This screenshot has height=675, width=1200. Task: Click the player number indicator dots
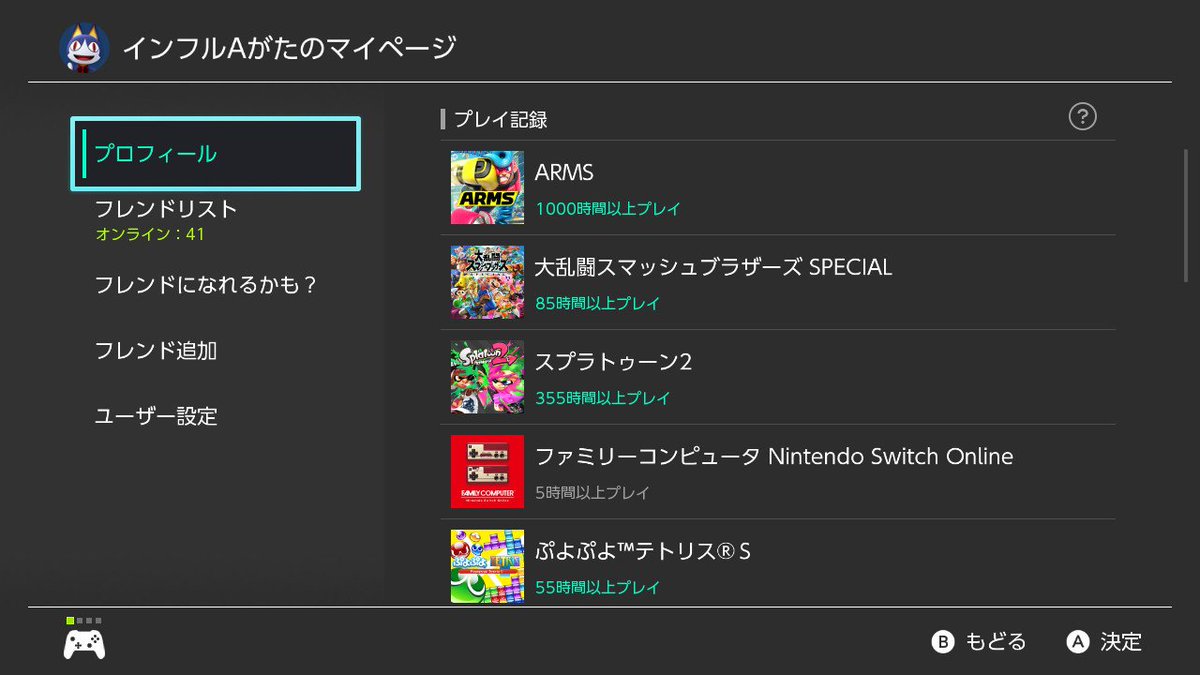point(84,621)
